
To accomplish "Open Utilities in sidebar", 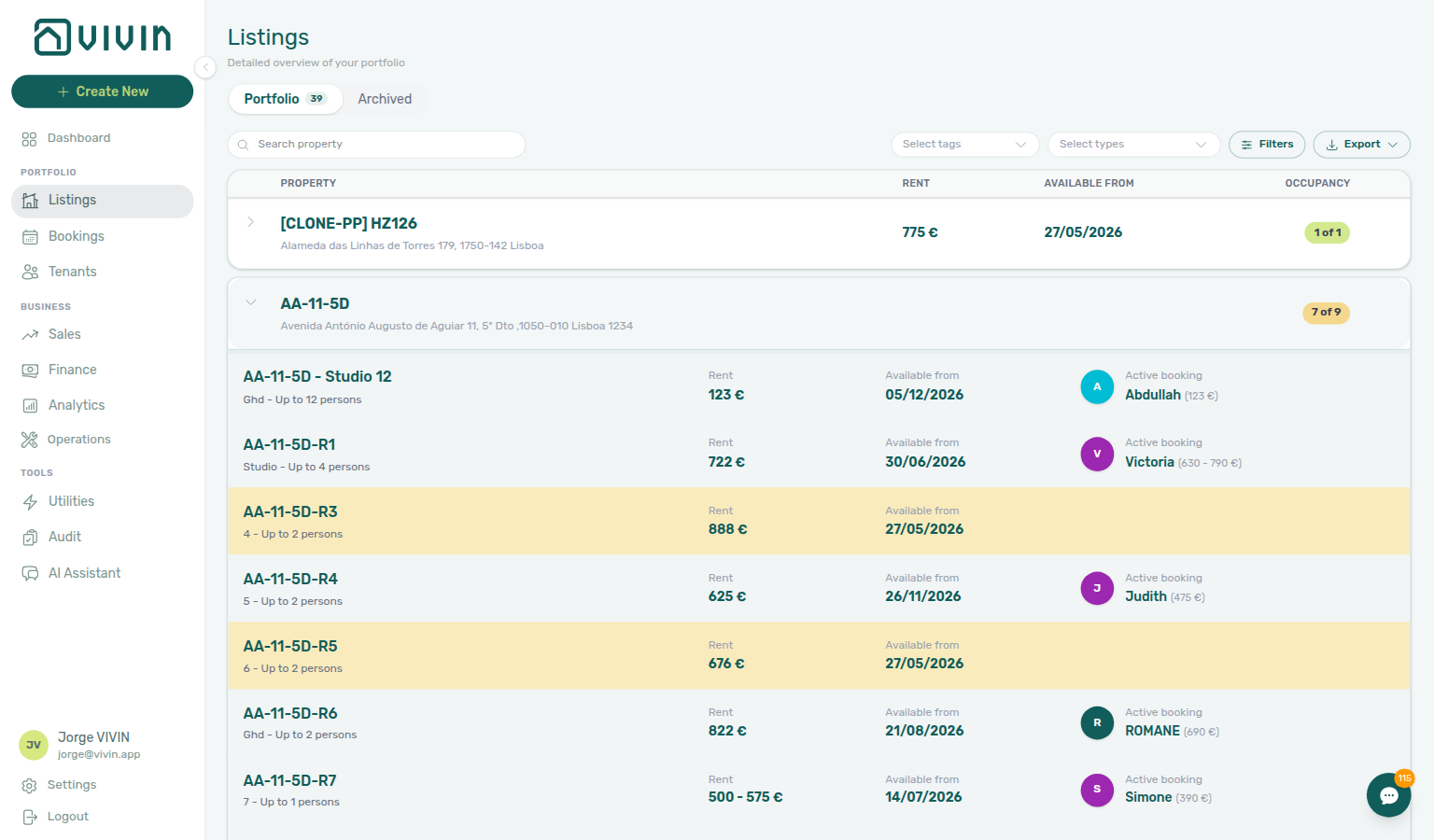I will [102, 502].
